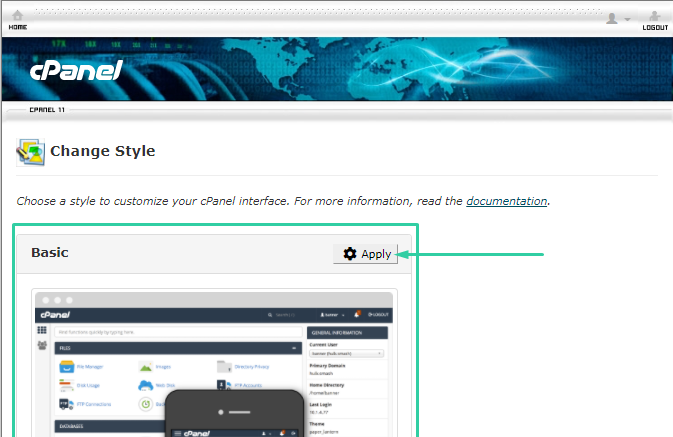The image size is (673, 437).
Task: Apply the Basic style
Action: click(366, 254)
